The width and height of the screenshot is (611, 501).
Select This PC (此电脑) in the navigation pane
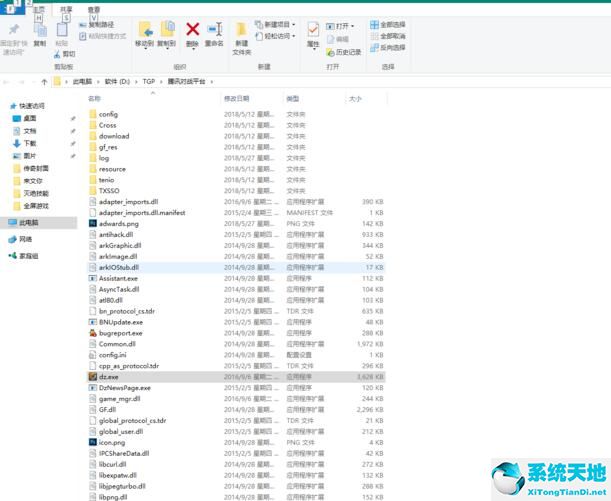(x=30, y=223)
